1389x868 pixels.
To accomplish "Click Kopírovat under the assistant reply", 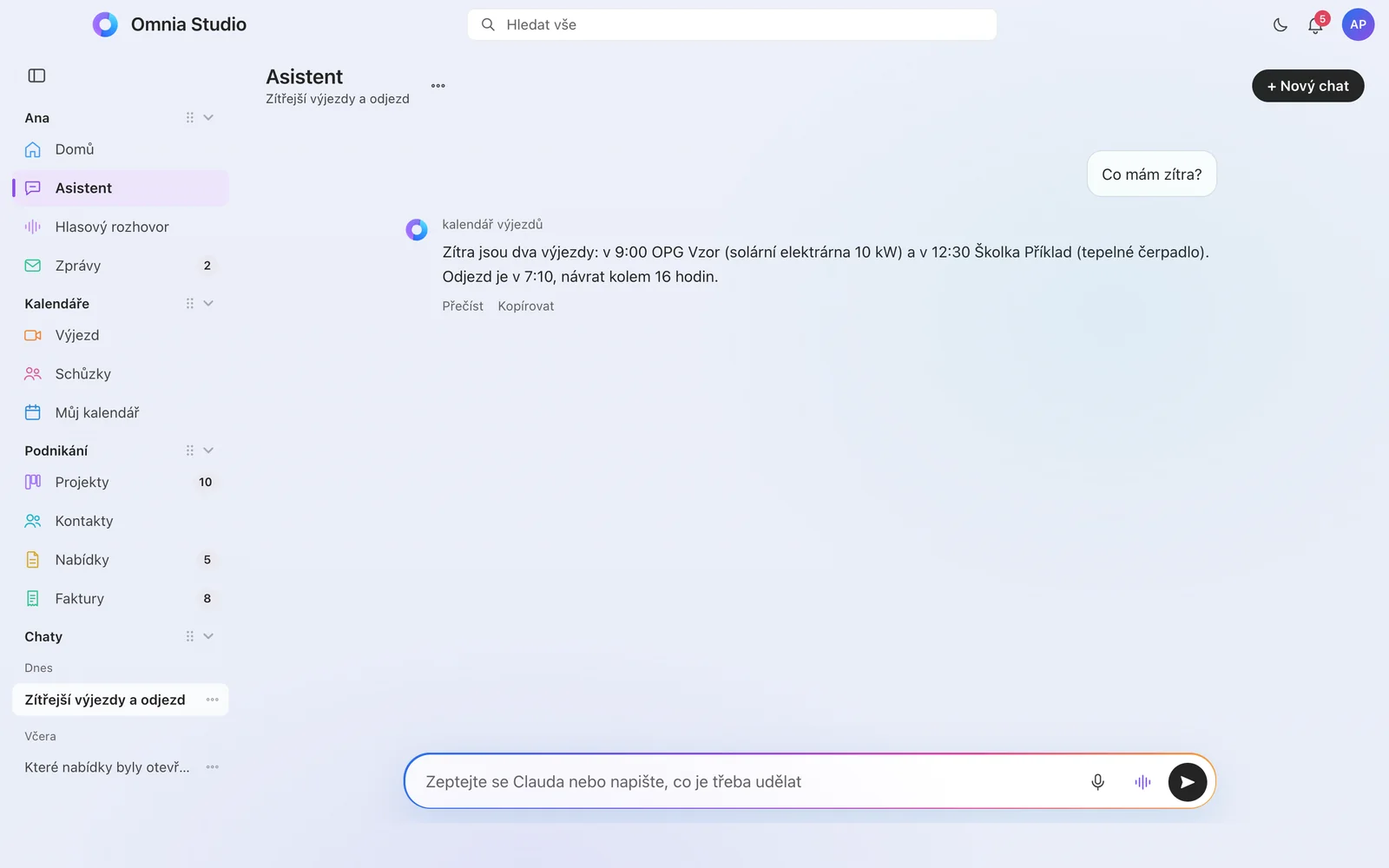I will 526,306.
